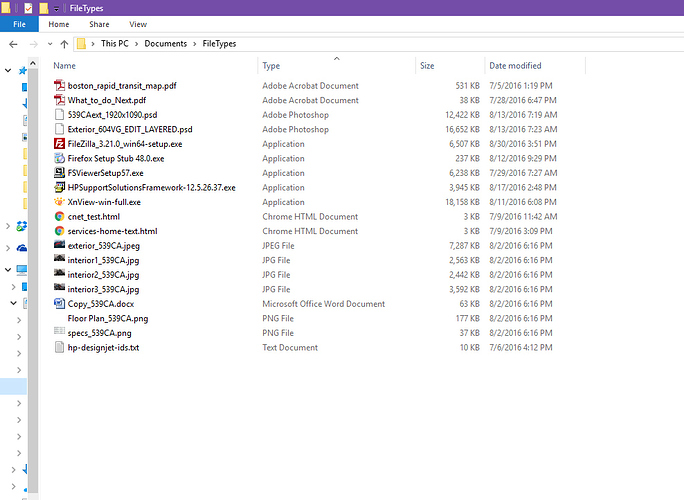This screenshot has width=684, height=500.
Task: Click the PDF icon of What_to_do_Next.pdf
Action: (59, 100)
